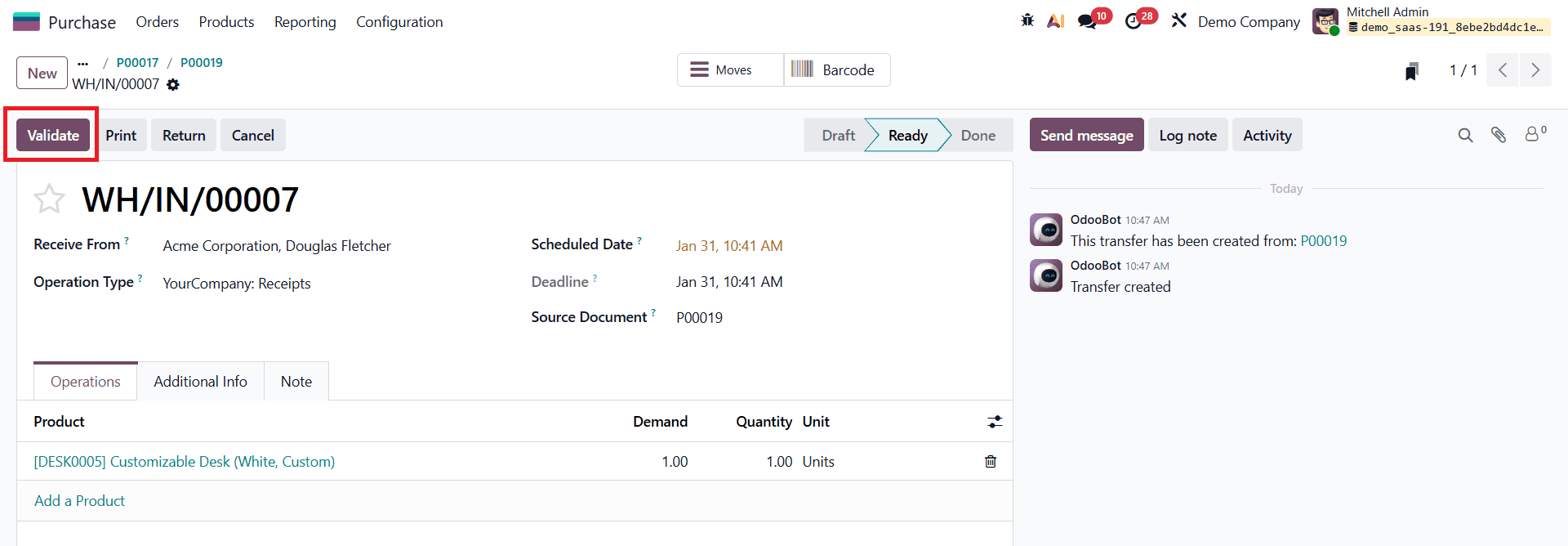
Task: Open column settings adjust icon in table
Action: 994,422
